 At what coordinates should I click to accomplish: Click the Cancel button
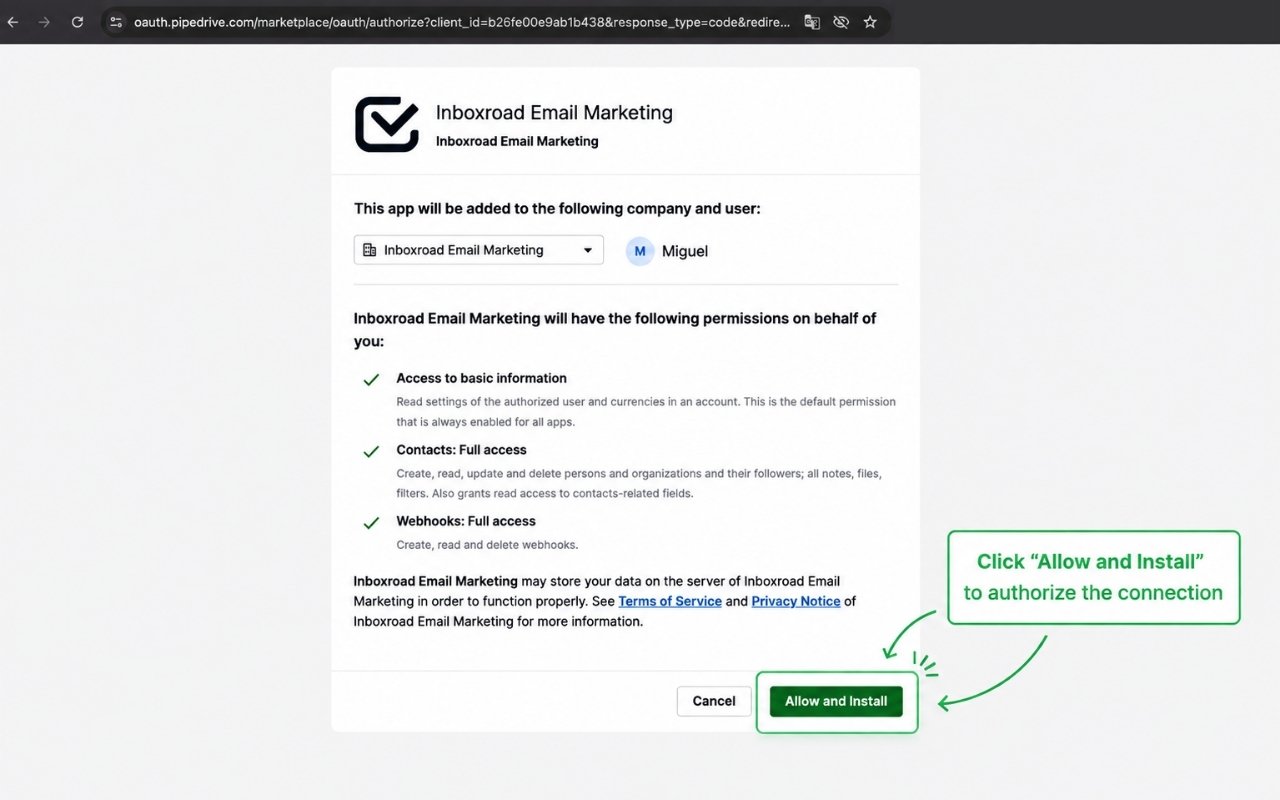pyautogui.click(x=714, y=701)
